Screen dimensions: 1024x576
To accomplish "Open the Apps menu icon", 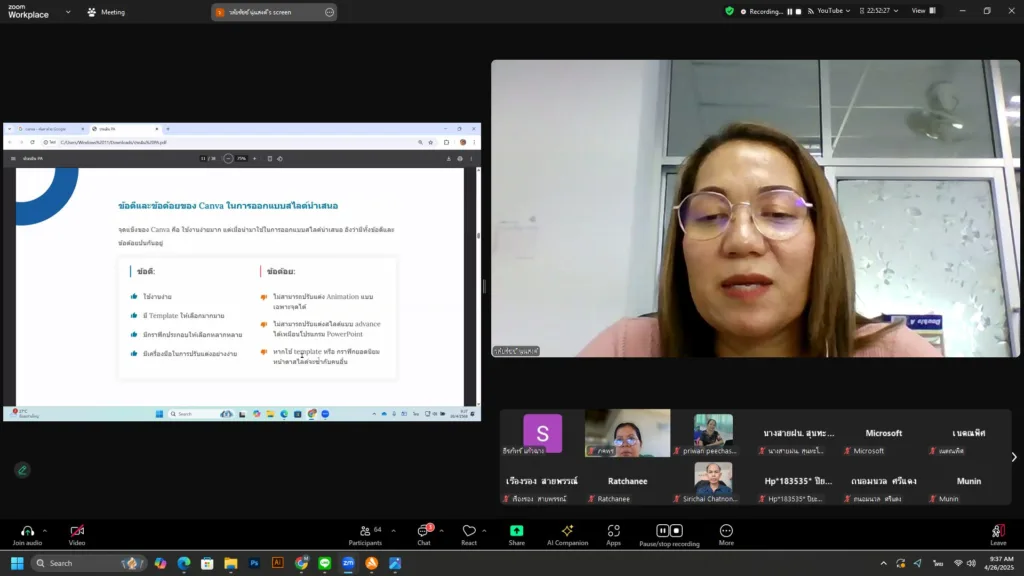I will (x=613, y=531).
